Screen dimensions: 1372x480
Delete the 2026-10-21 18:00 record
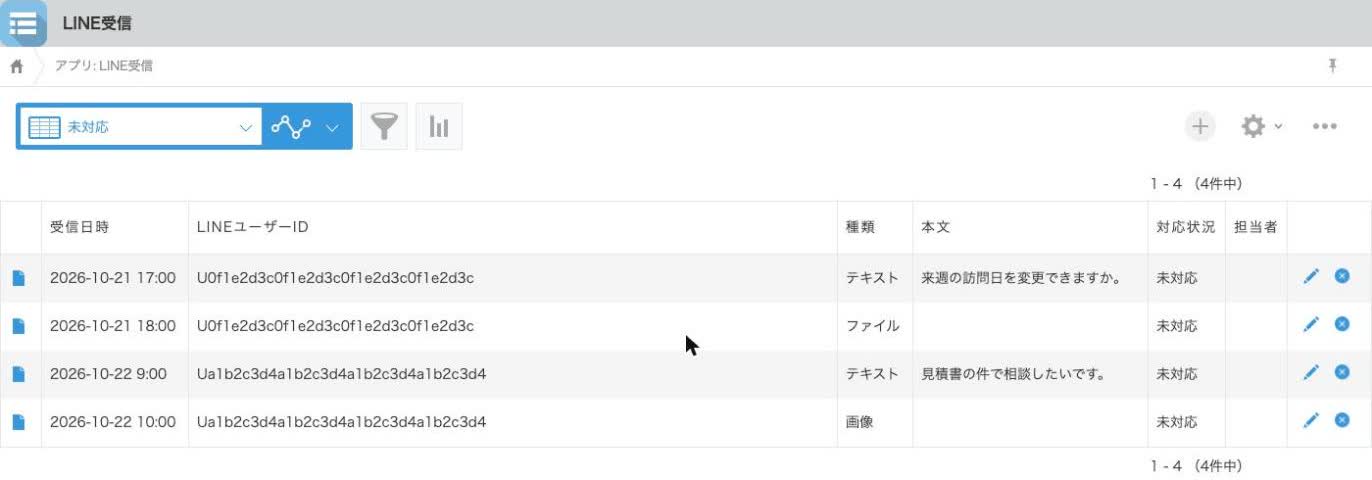pos(1342,324)
